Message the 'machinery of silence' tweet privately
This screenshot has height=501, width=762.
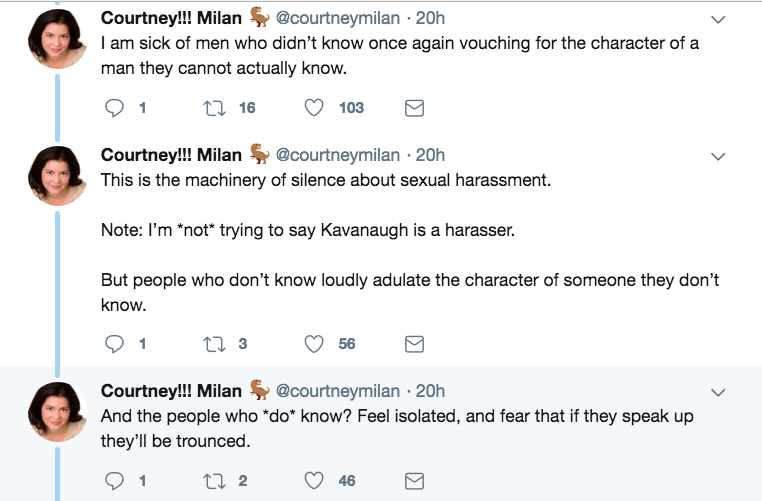pyautogui.click(x=413, y=344)
